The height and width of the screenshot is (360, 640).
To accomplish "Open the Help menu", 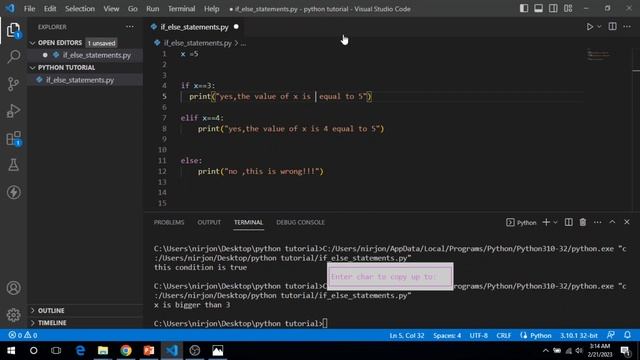I will tap(211, 9).
